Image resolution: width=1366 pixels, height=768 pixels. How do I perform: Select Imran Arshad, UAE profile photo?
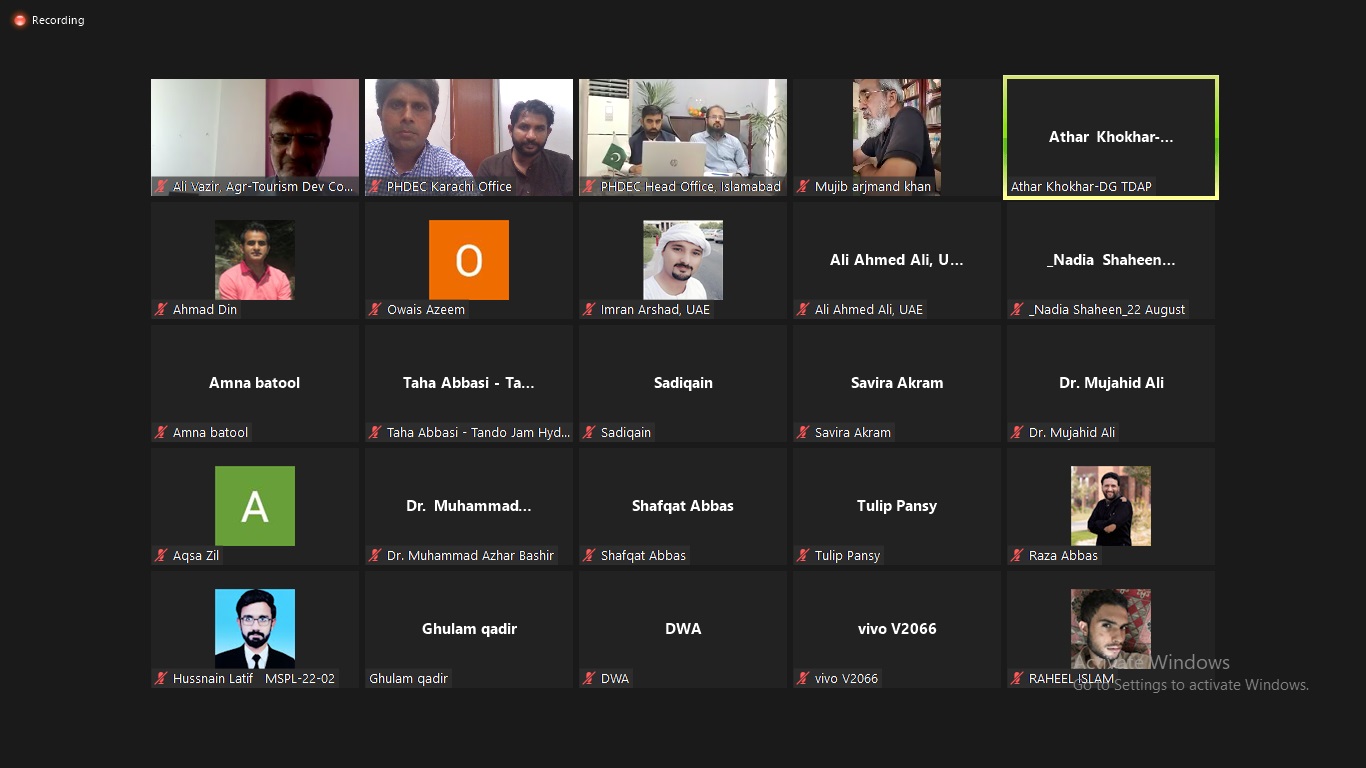682,260
